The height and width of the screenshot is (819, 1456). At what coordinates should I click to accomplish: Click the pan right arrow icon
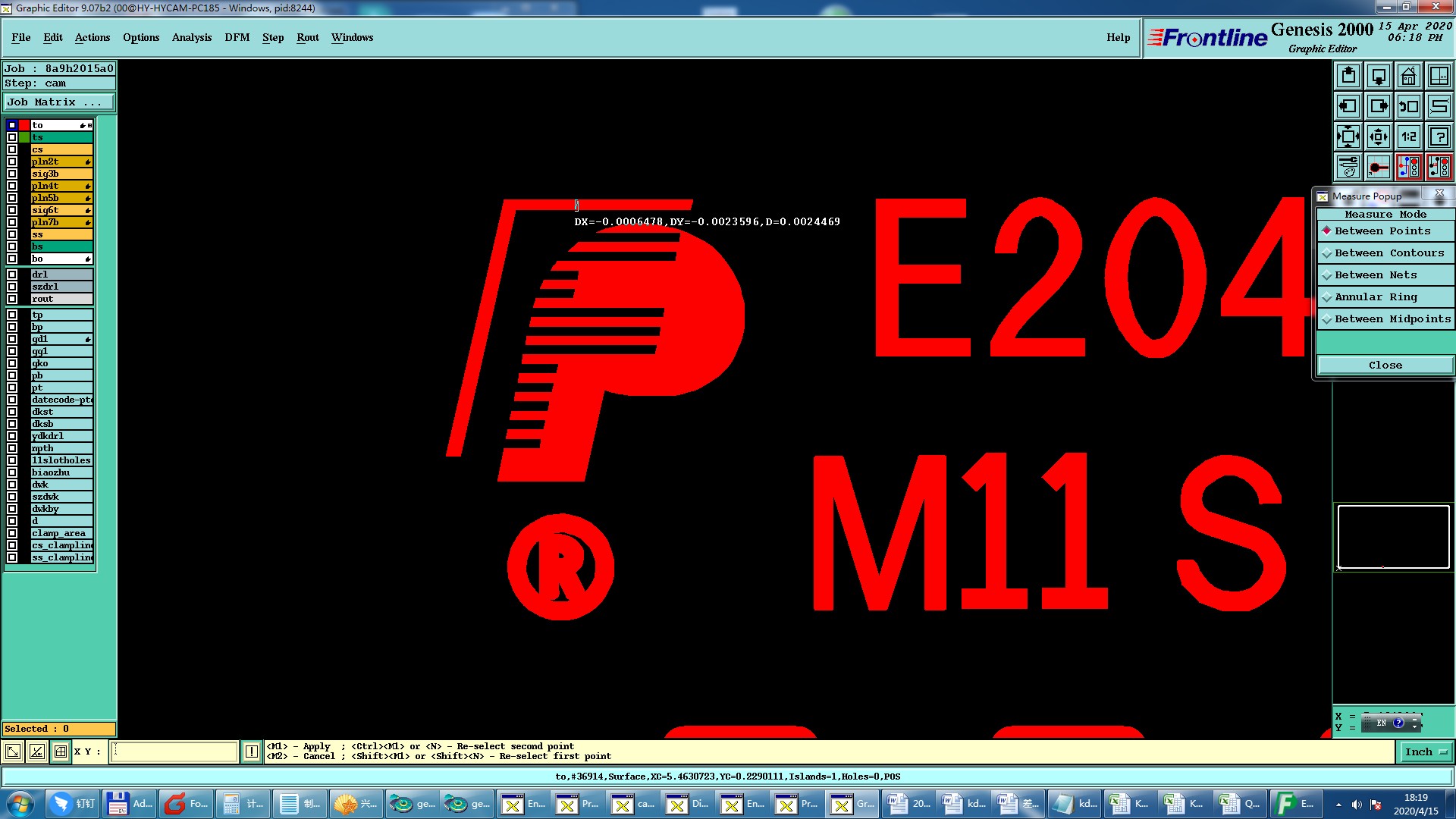[x=1379, y=106]
